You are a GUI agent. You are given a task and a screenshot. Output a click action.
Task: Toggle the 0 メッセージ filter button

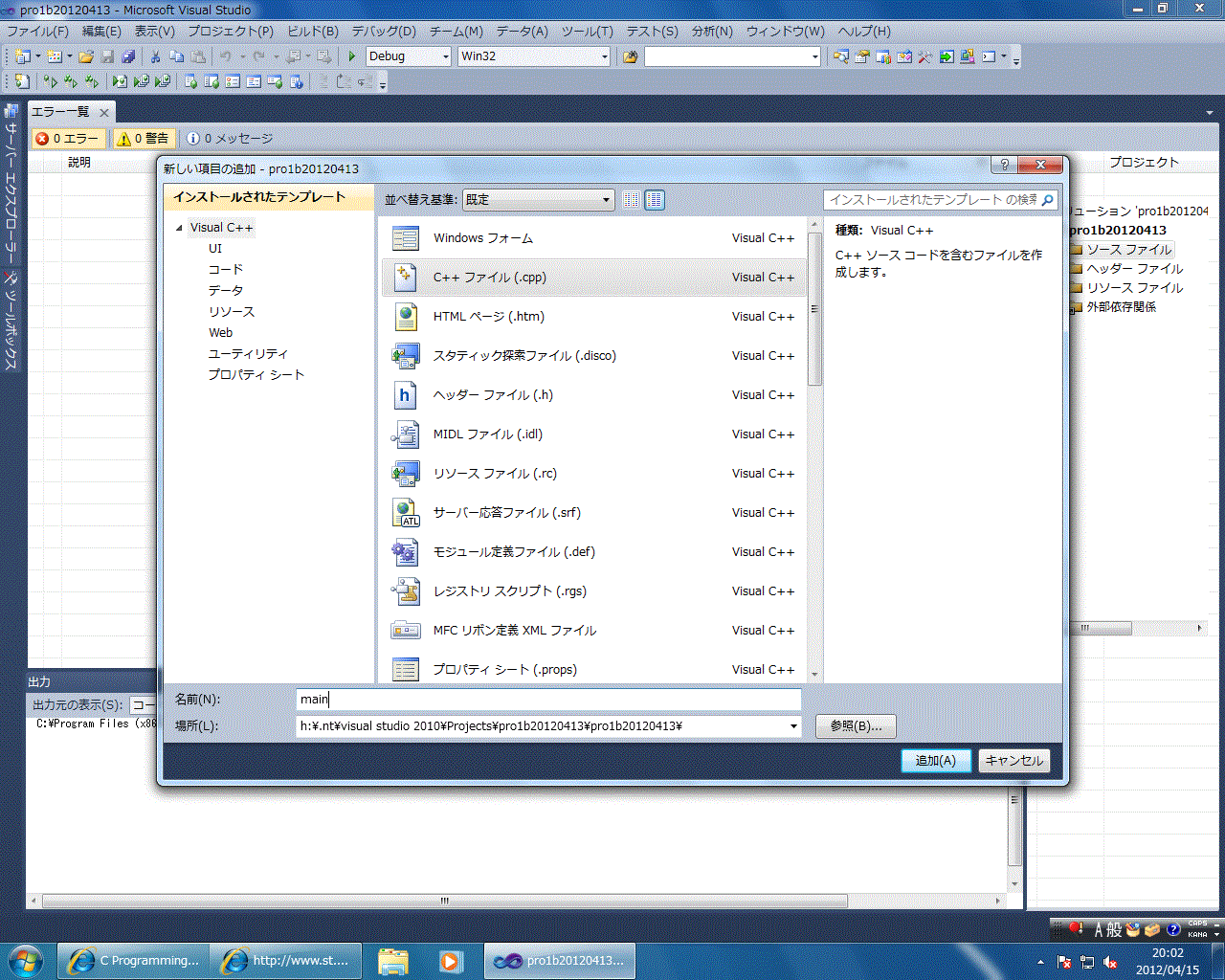tap(230, 139)
